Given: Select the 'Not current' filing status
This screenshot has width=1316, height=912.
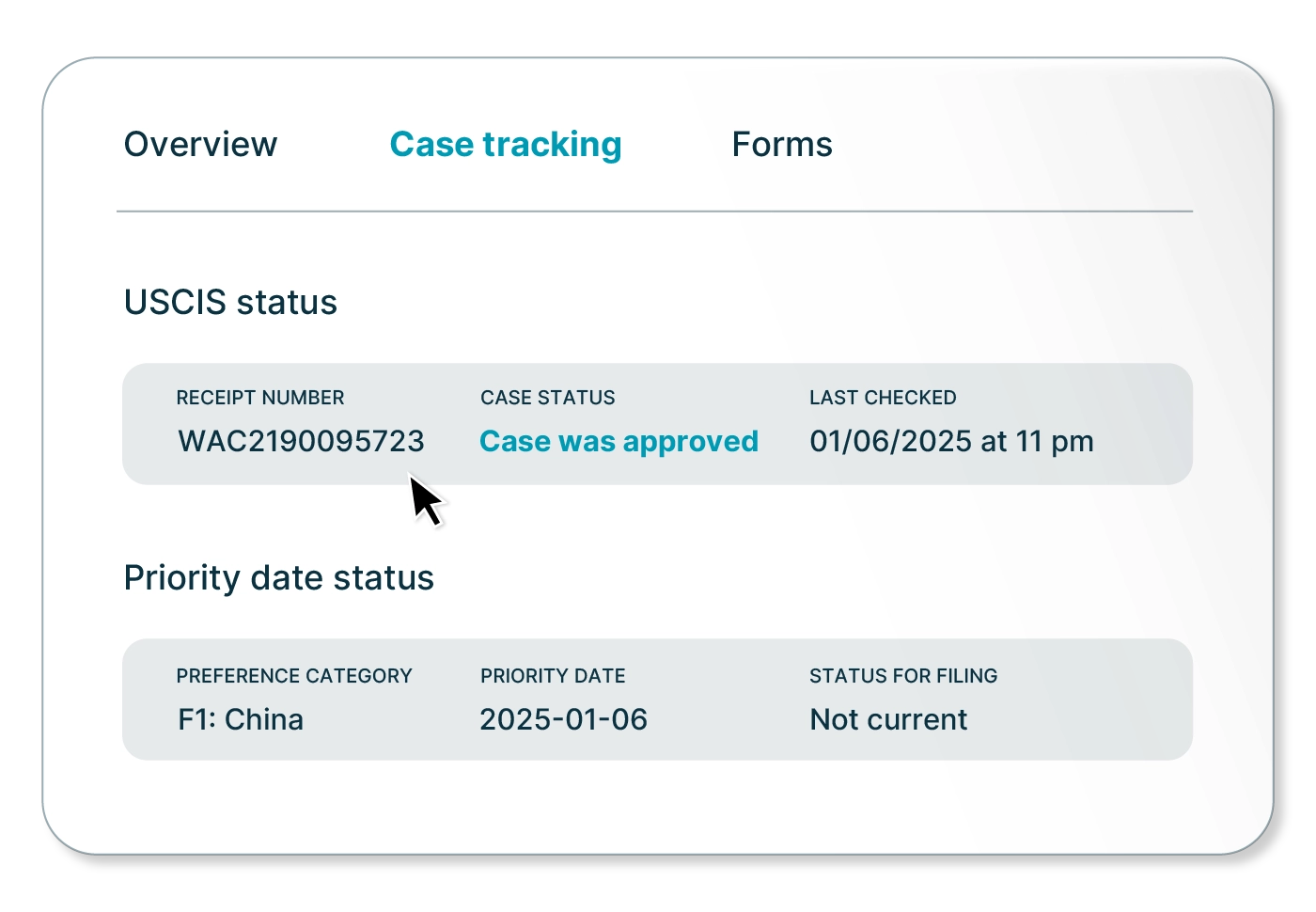Looking at the screenshot, I should pos(888,719).
